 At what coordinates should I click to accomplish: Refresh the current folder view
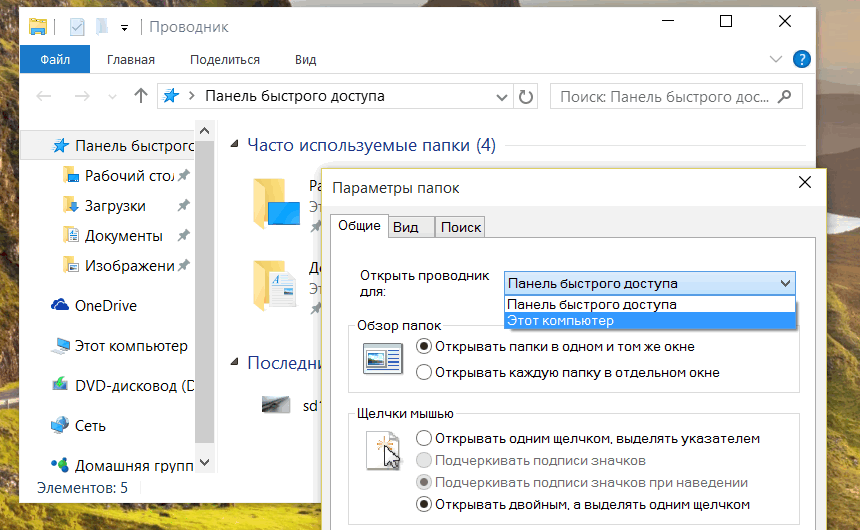tap(526, 96)
